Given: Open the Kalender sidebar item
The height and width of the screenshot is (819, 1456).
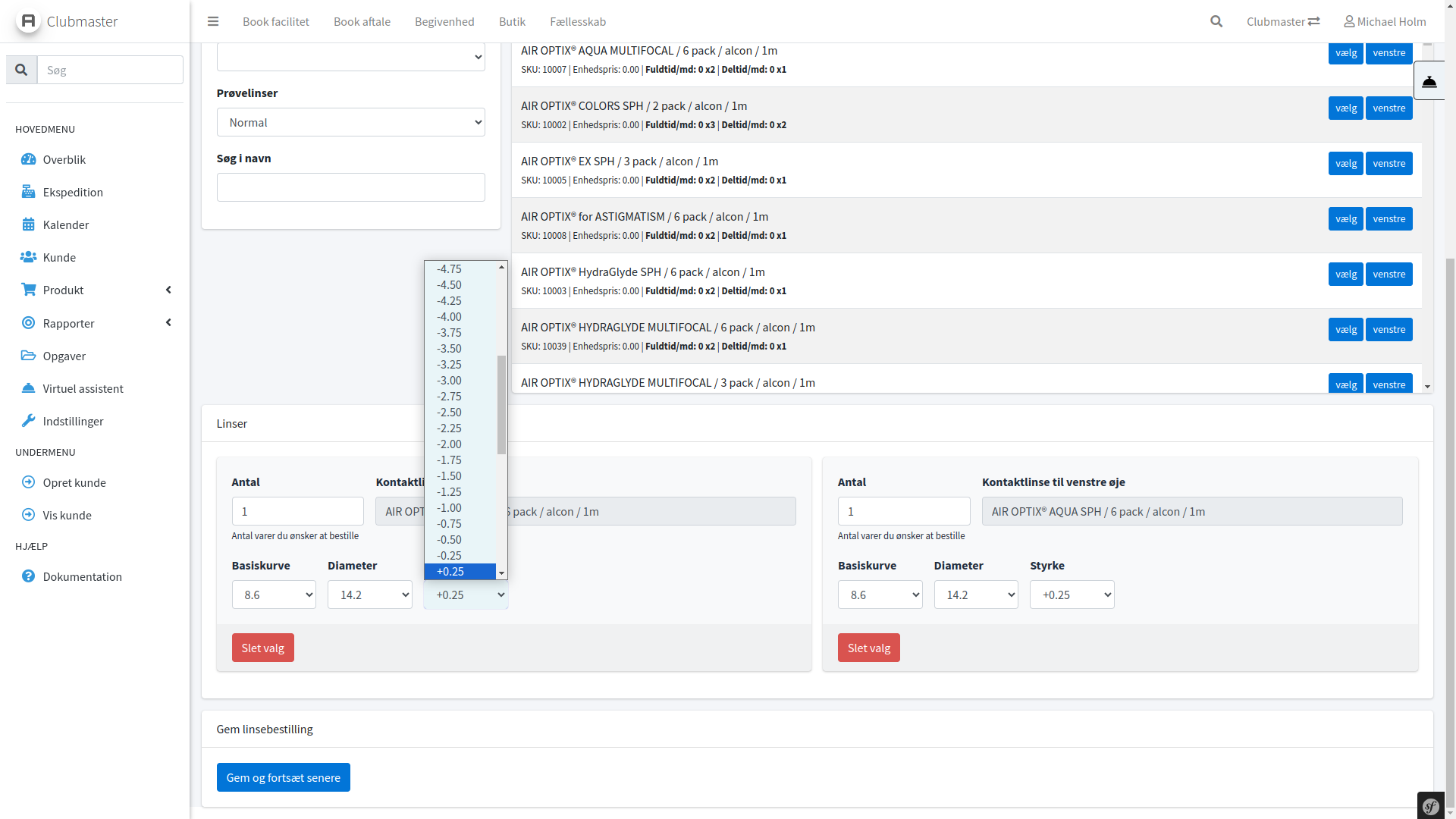Looking at the screenshot, I should click(x=65, y=224).
